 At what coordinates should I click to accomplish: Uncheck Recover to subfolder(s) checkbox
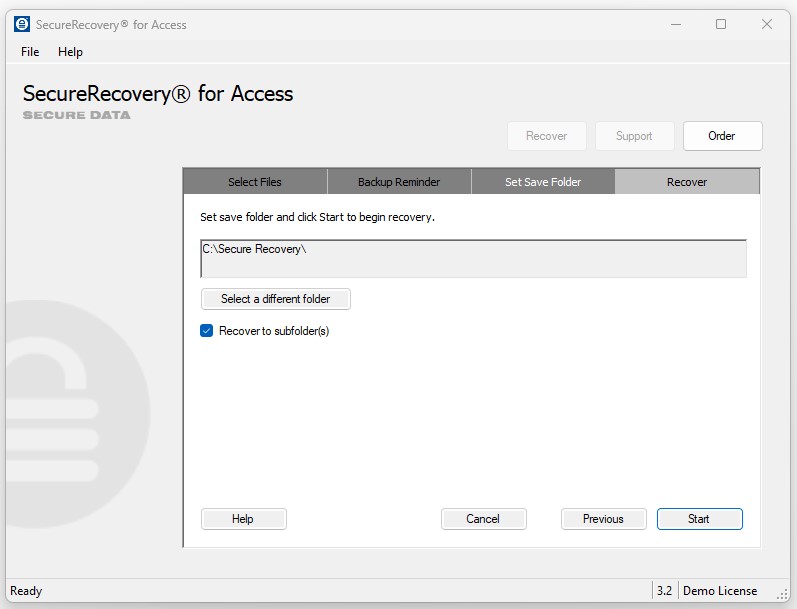[x=207, y=331]
